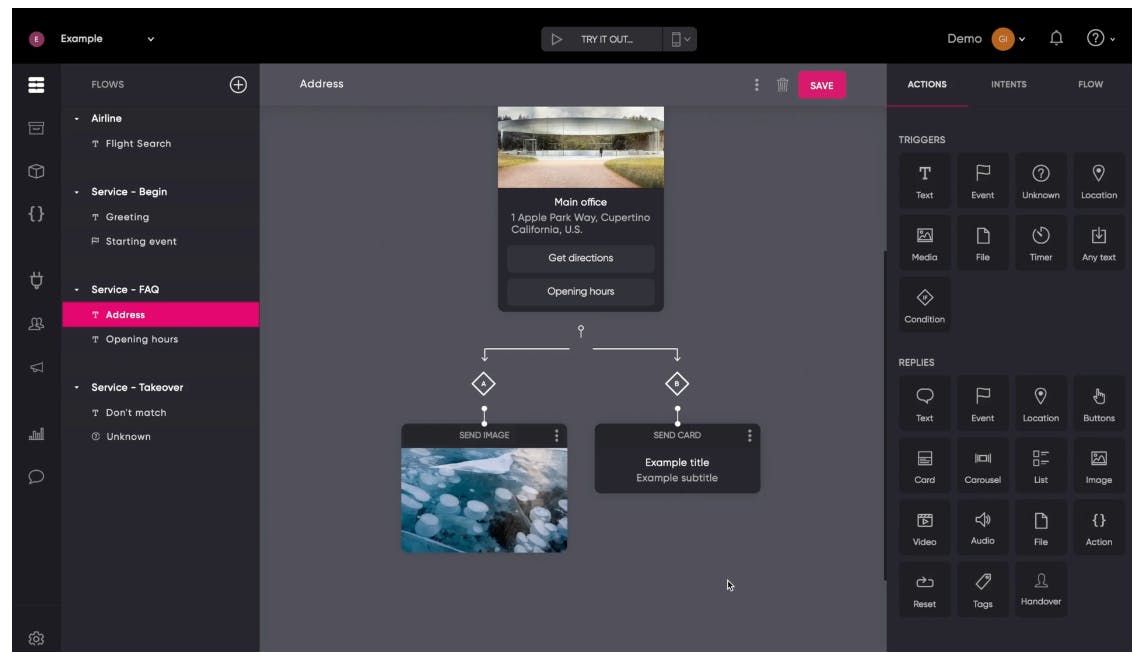Click the Save button
This screenshot has width=1148, height=670.
(821, 85)
